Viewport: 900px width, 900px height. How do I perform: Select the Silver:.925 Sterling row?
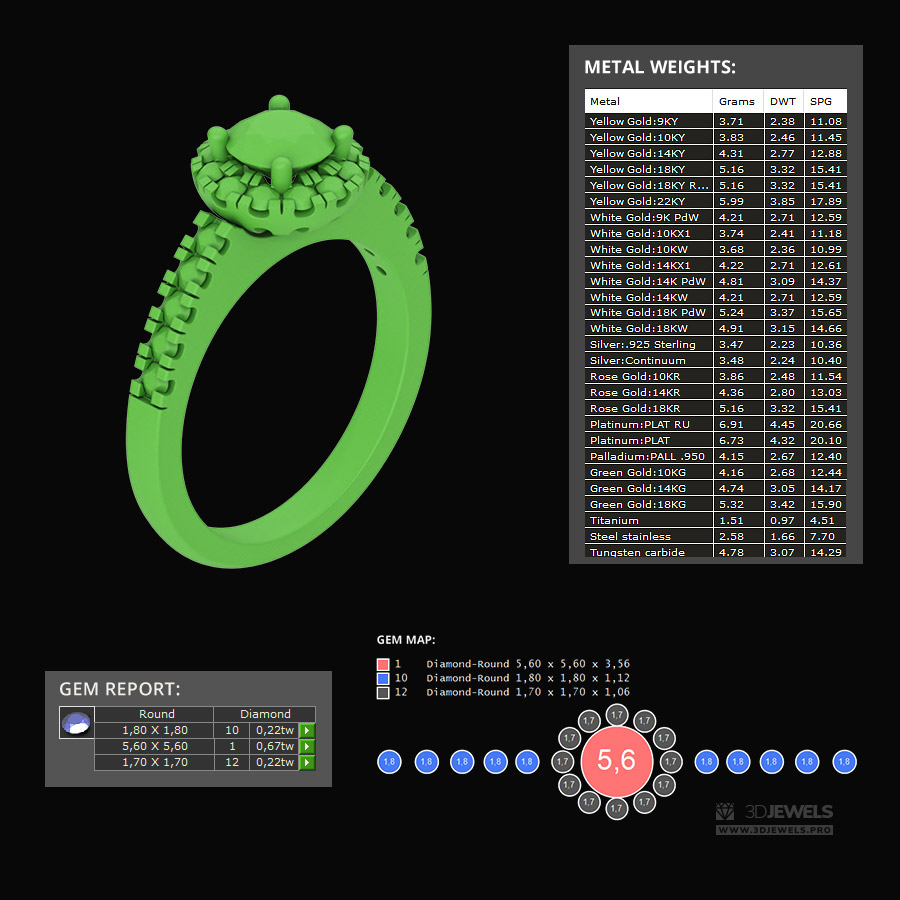[716, 344]
